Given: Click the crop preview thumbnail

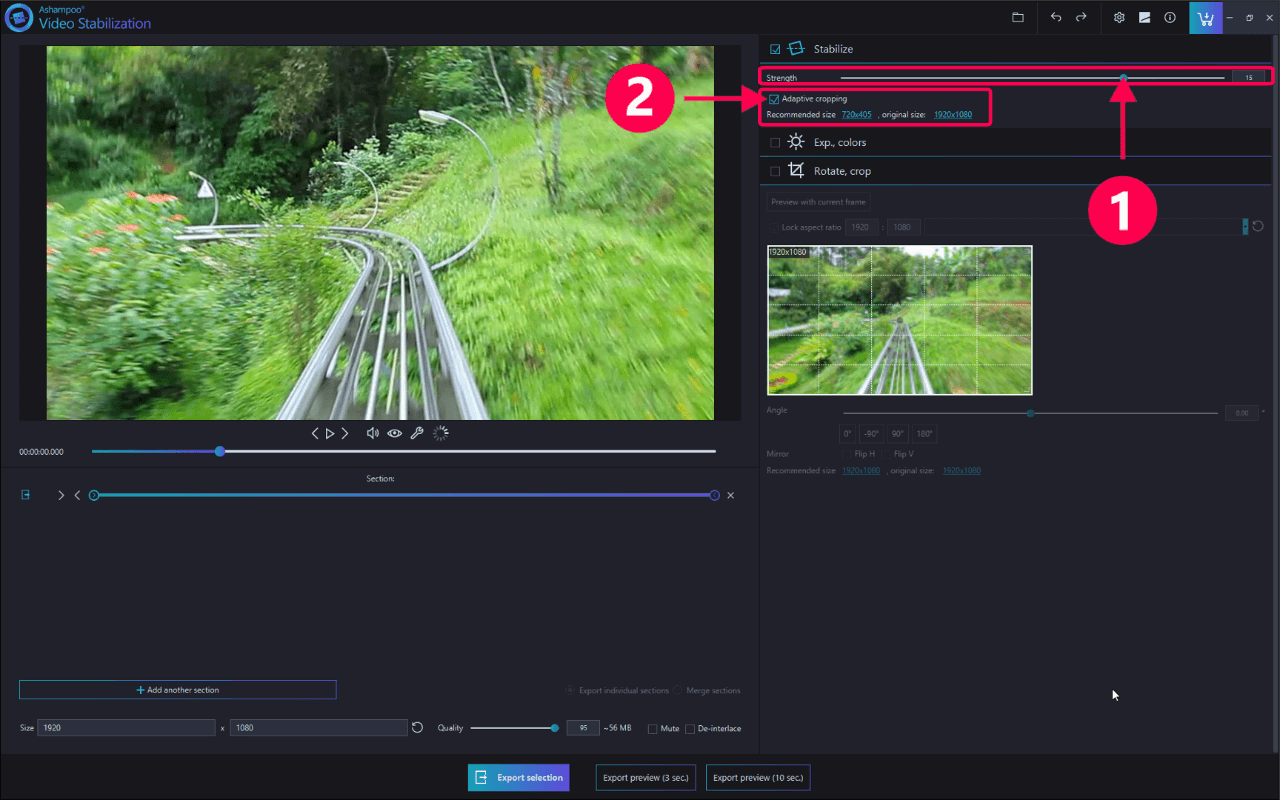Looking at the screenshot, I should click(x=899, y=320).
